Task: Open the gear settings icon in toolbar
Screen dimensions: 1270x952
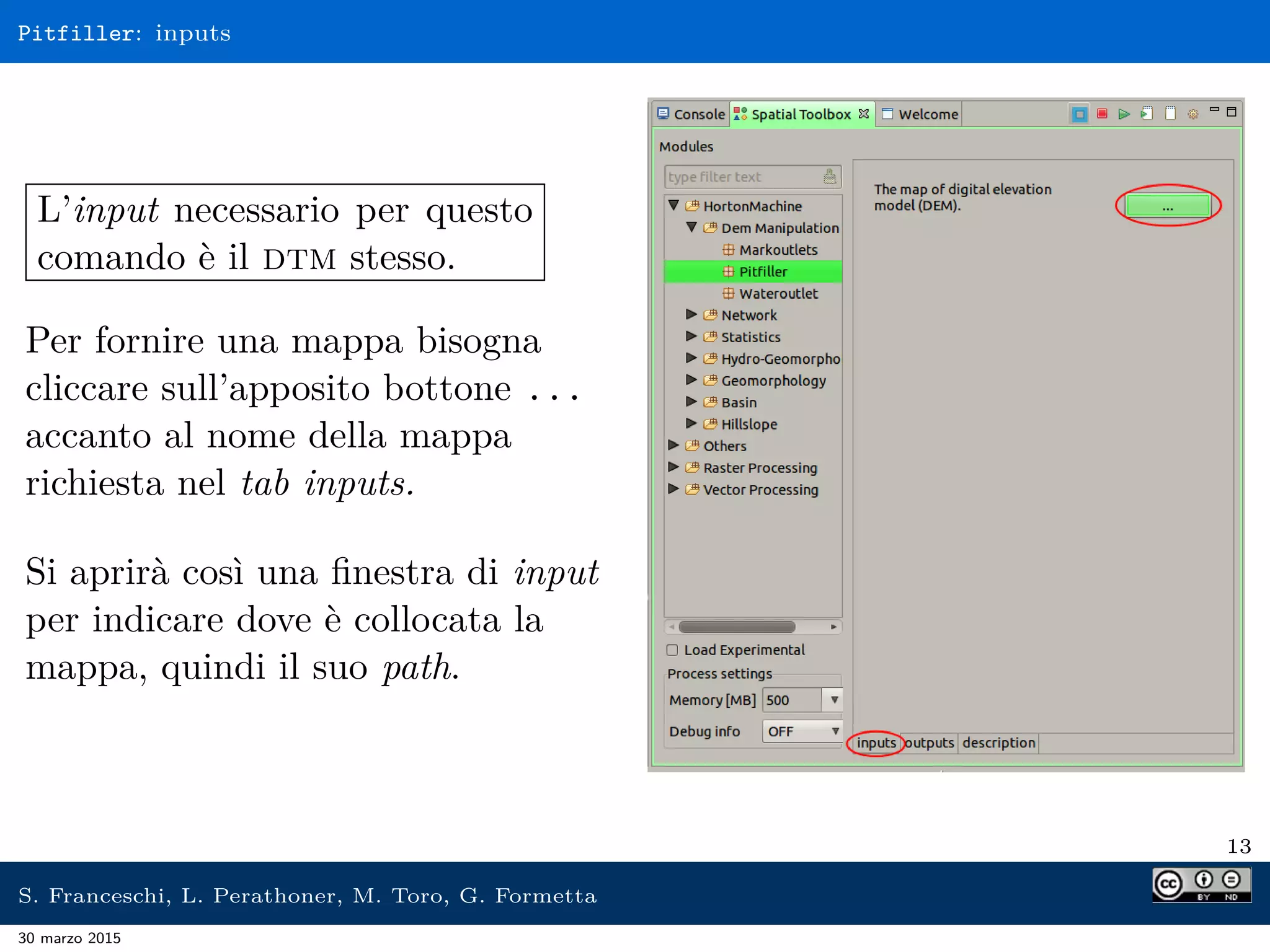Action: (x=1192, y=114)
